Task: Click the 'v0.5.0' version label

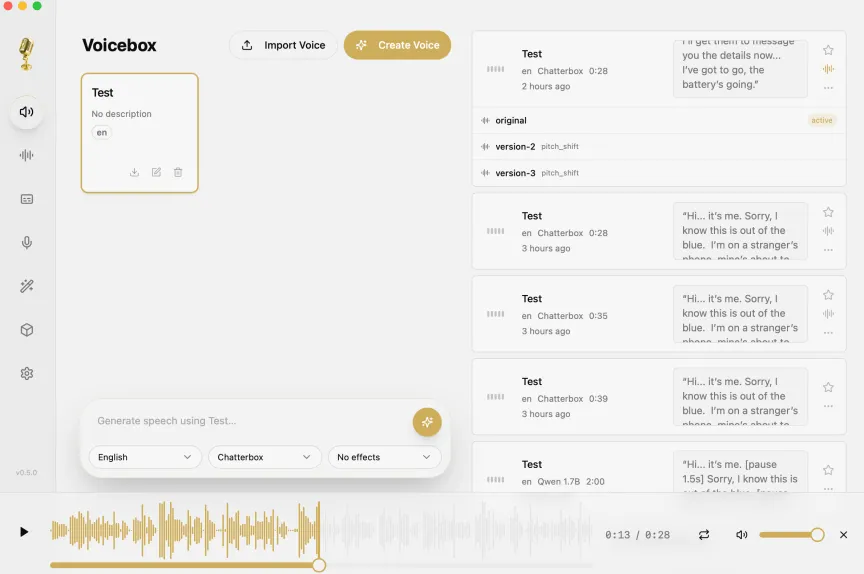Action: coord(26,473)
